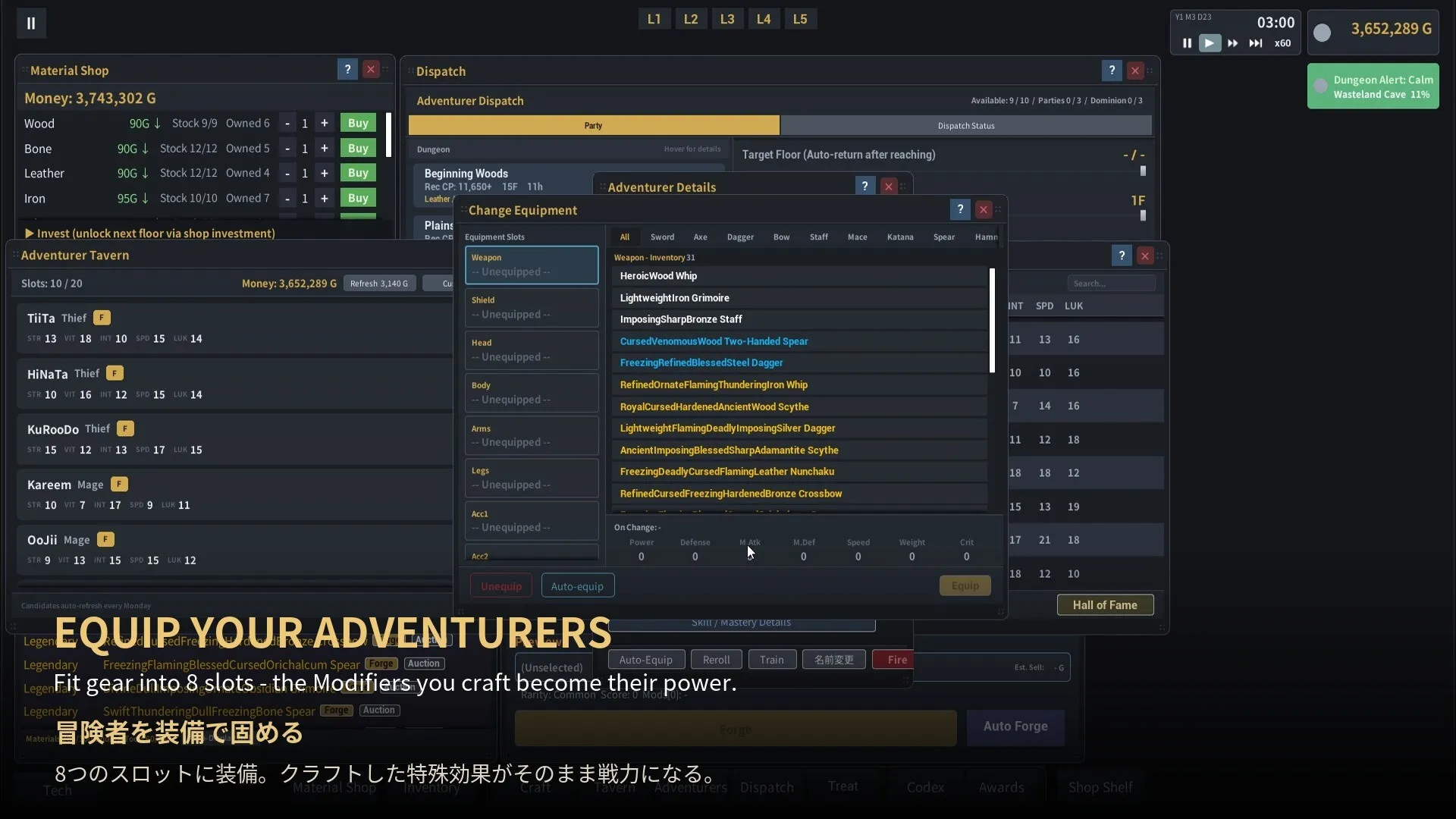This screenshot has width=1456, height=819.
Task: Increase Bone purchase quantity
Action: 324,148
